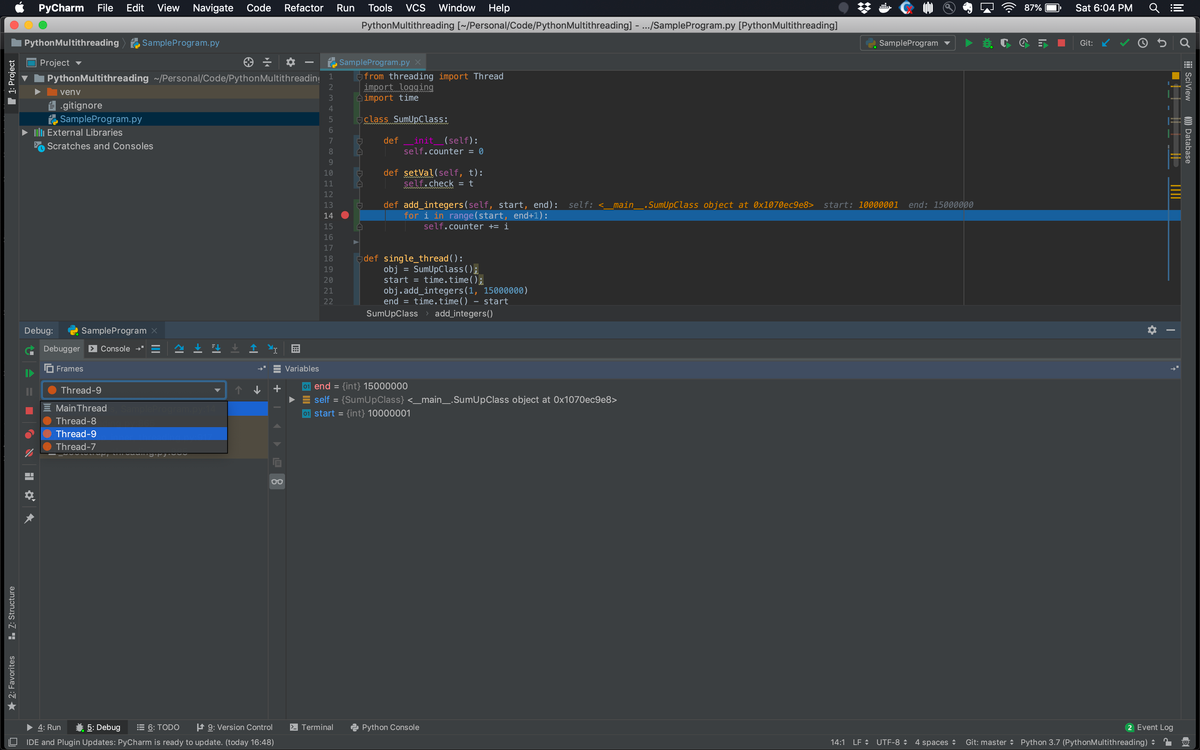The height and width of the screenshot is (750, 1200).
Task: Toggle the Mute Breakpoints icon
Action: [x=29, y=453]
